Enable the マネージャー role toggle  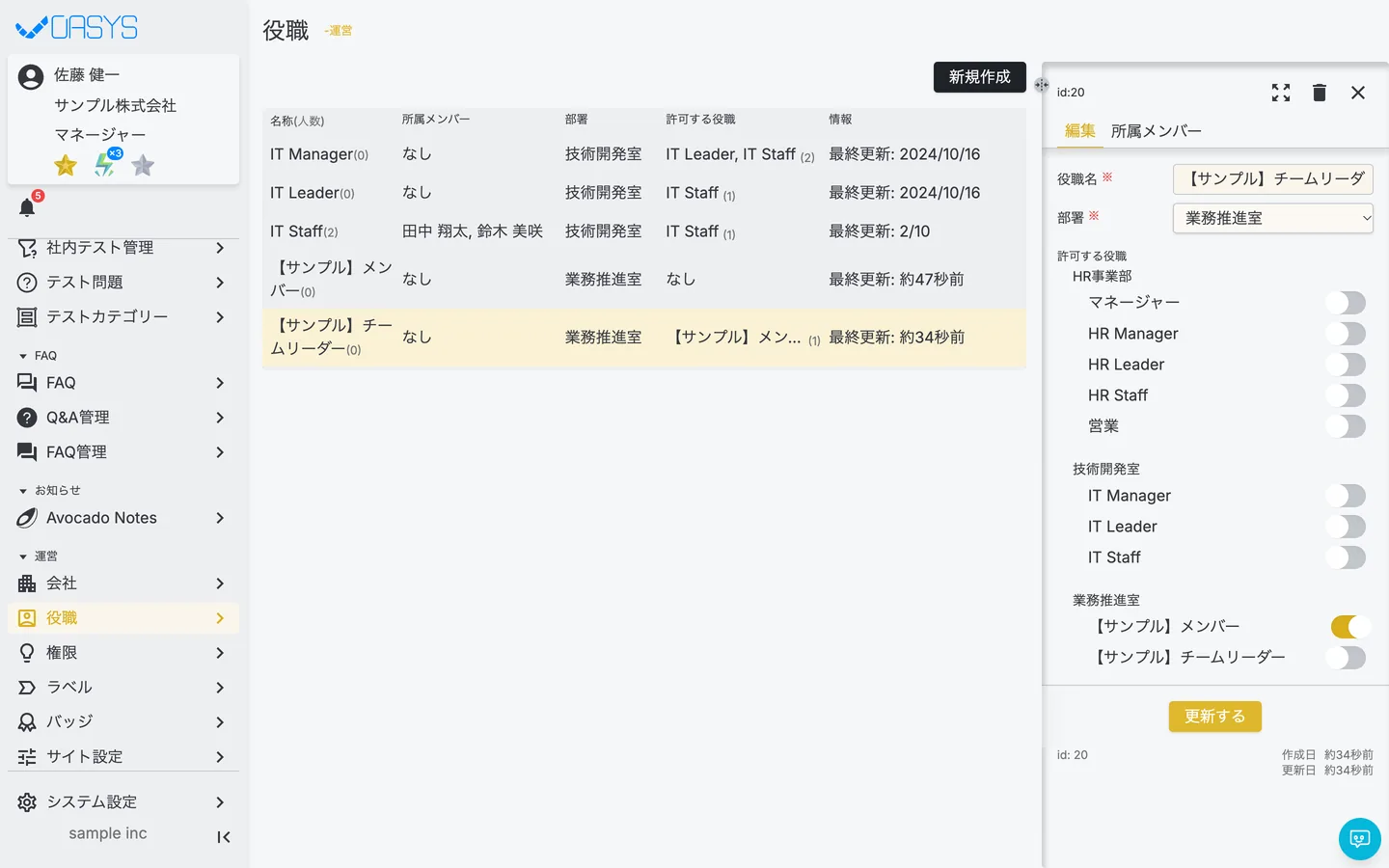pos(1346,303)
